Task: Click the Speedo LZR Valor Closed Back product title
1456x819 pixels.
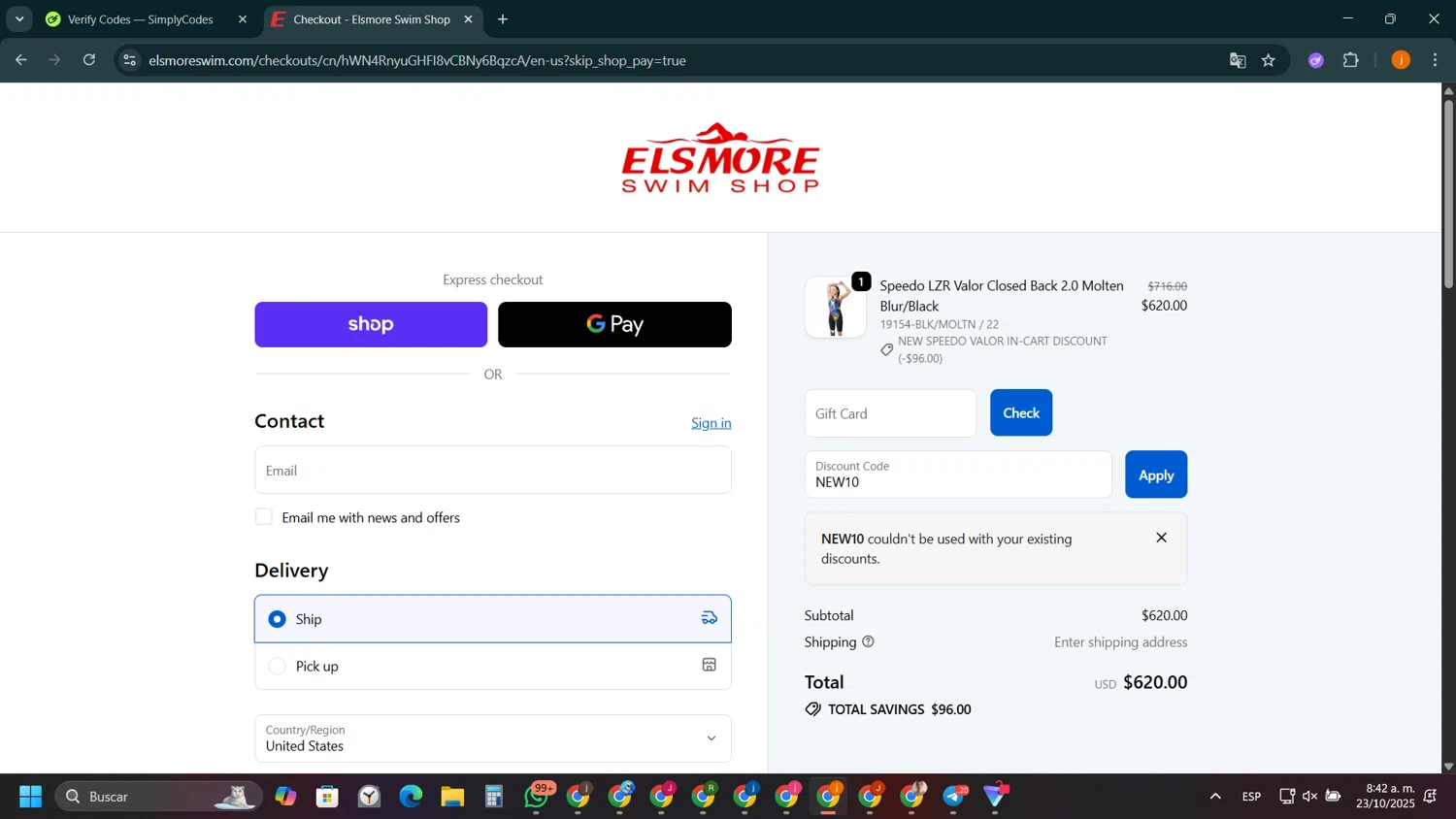Action: point(1002,295)
